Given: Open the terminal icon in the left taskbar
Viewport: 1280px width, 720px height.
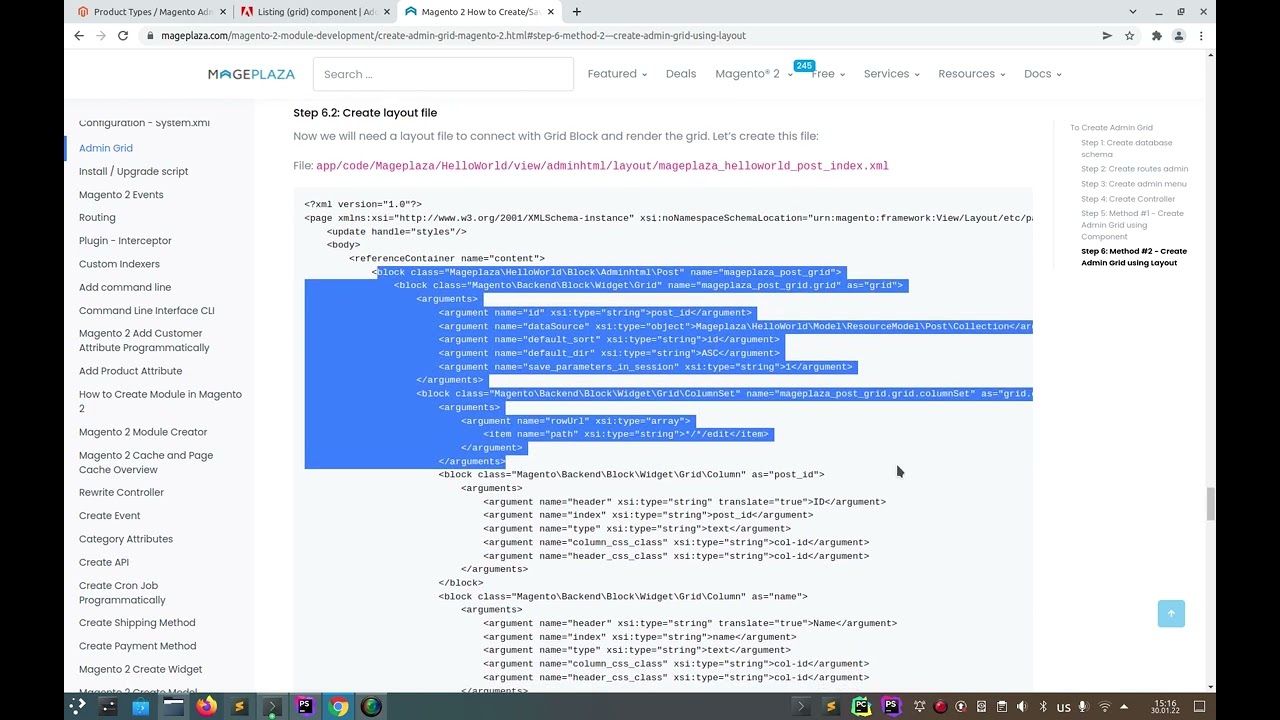Looking at the screenshot, I should (272, 707).
